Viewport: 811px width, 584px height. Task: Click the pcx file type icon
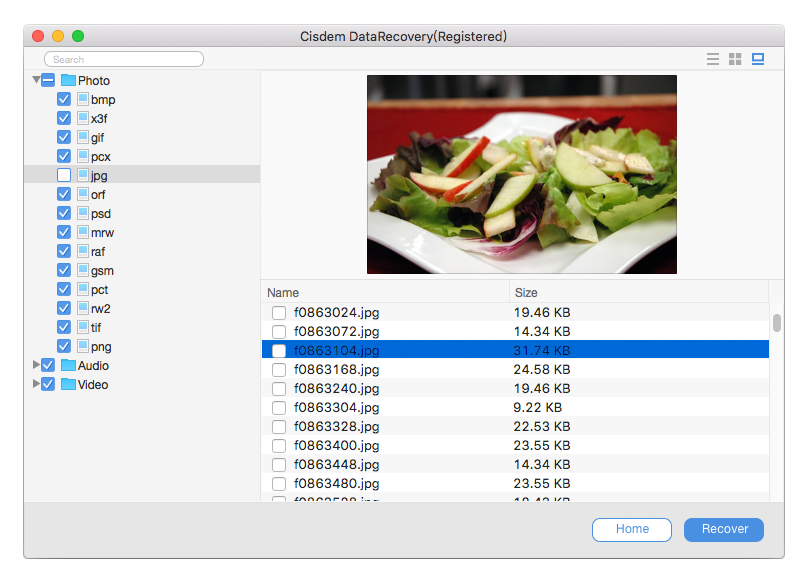[x=83, y=156]
